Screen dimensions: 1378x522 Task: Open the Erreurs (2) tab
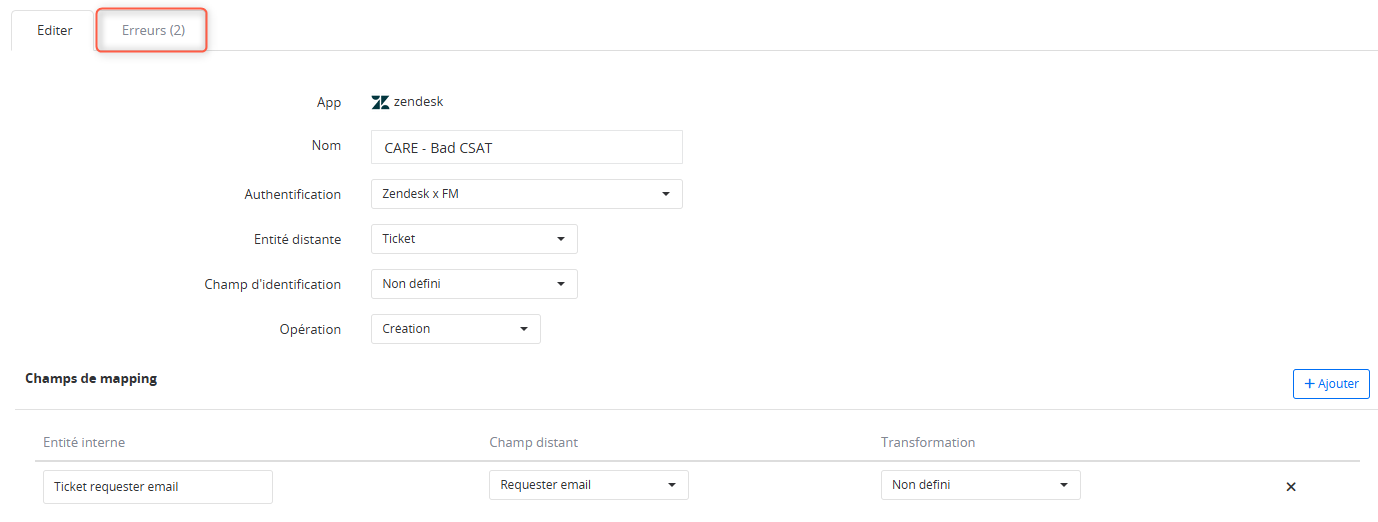tap(153, 31)
